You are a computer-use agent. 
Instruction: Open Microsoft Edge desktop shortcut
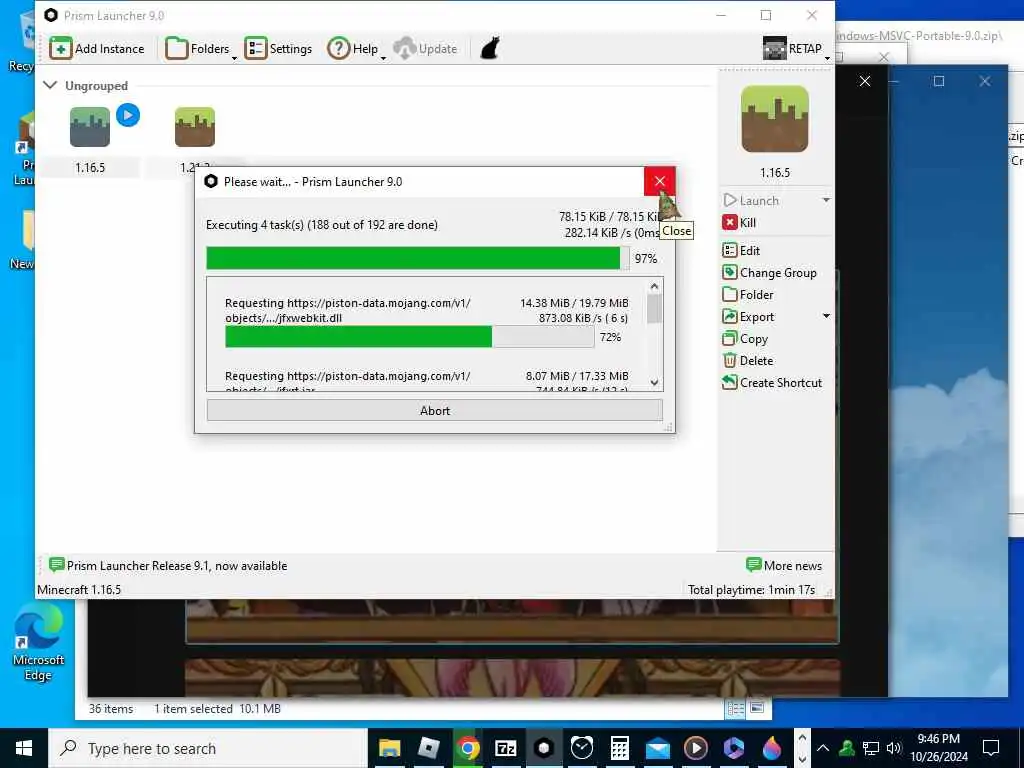click(38, 644)
